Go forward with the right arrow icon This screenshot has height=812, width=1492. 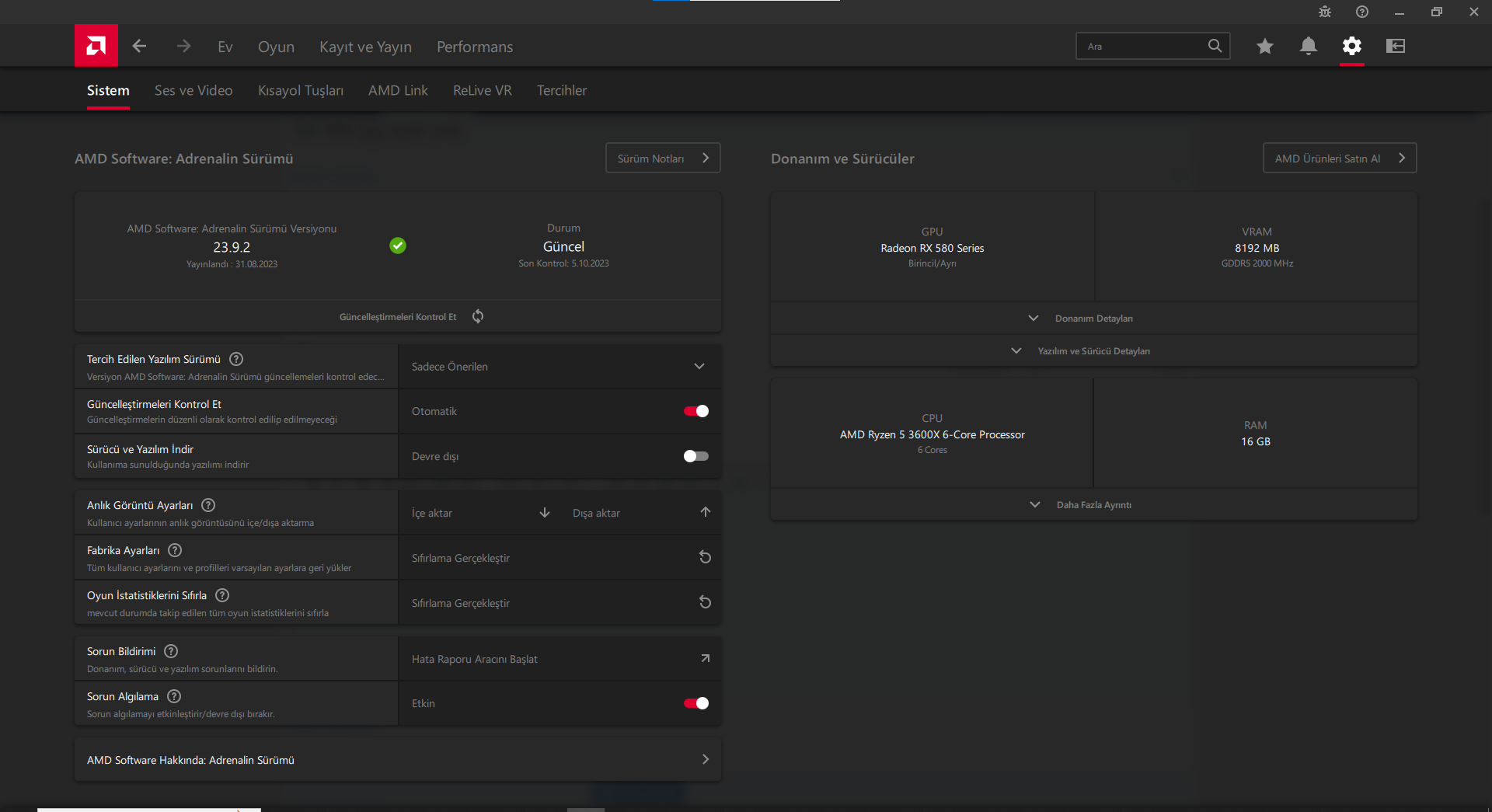pyautogui.click(x=183, y=47)
